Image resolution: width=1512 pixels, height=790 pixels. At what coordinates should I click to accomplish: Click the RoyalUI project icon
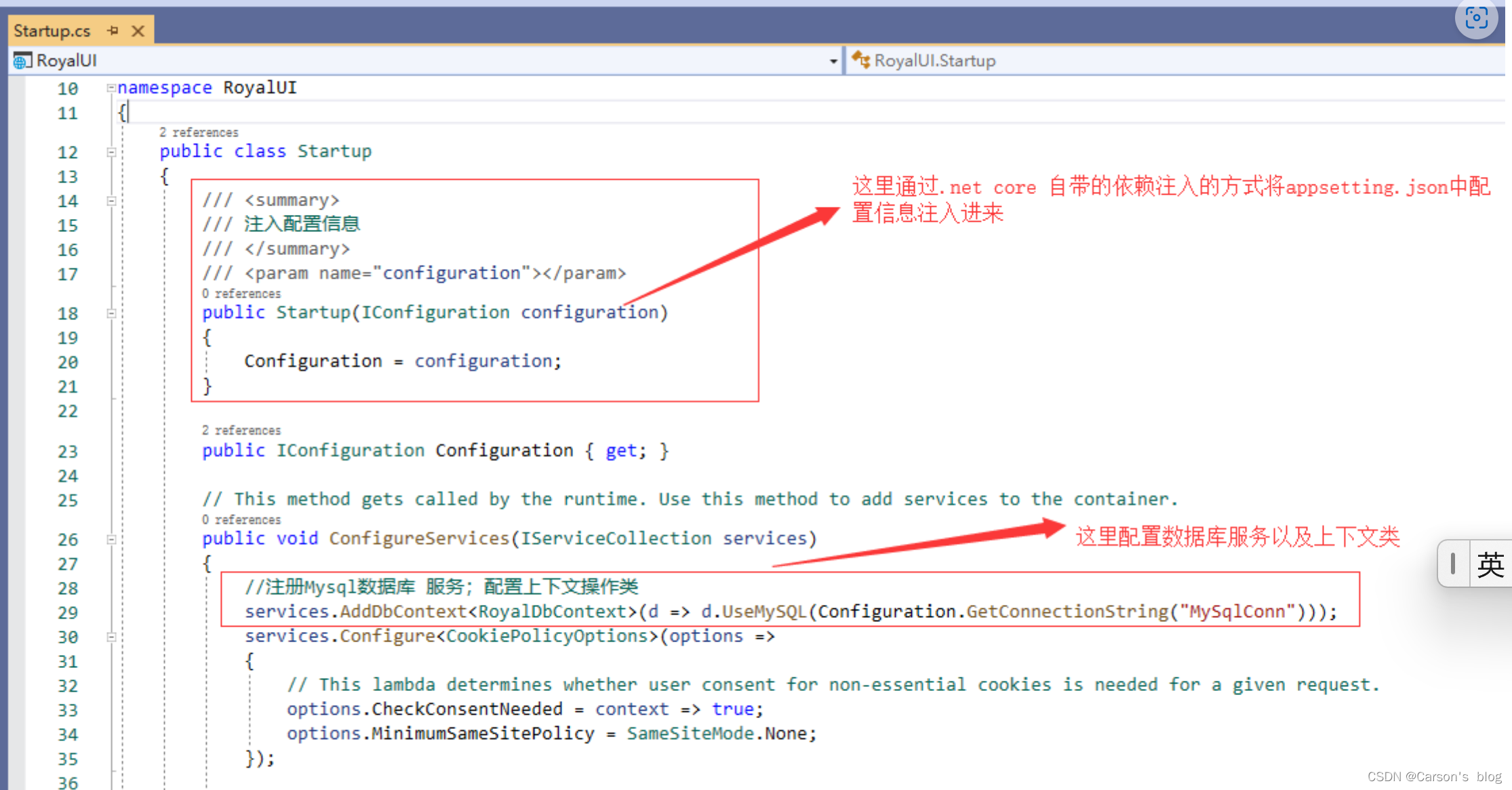tap(21, 61)
